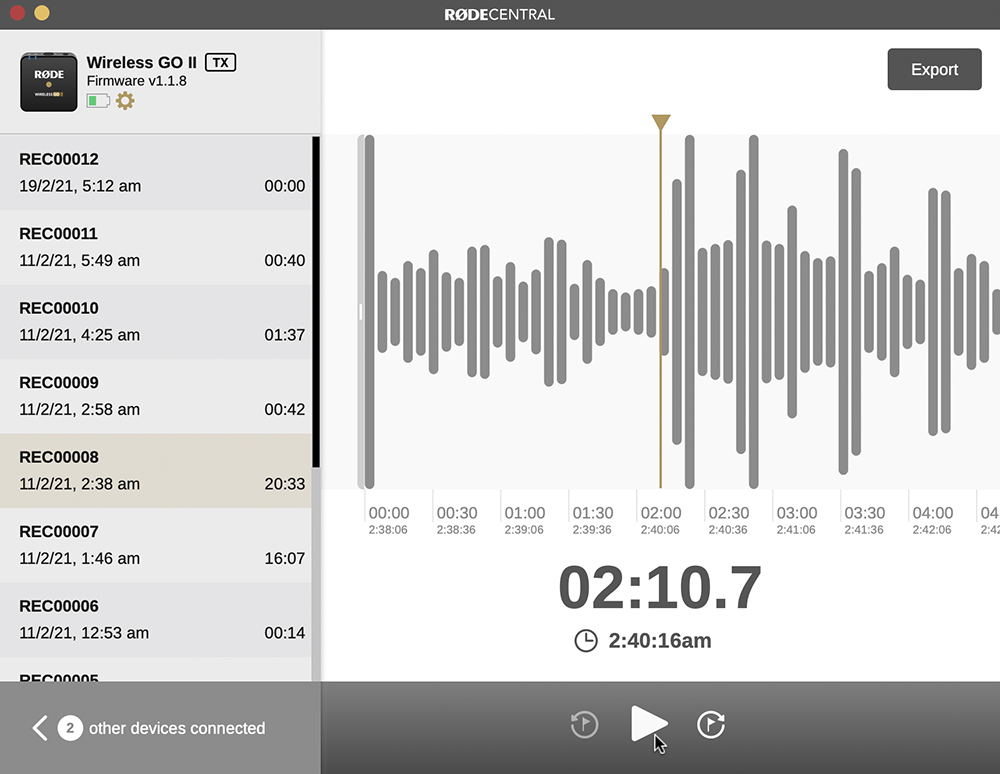The width and height of the screenshot is (1000, 774).
Task: Click the 03:00 timeline label
Action: 797,513
